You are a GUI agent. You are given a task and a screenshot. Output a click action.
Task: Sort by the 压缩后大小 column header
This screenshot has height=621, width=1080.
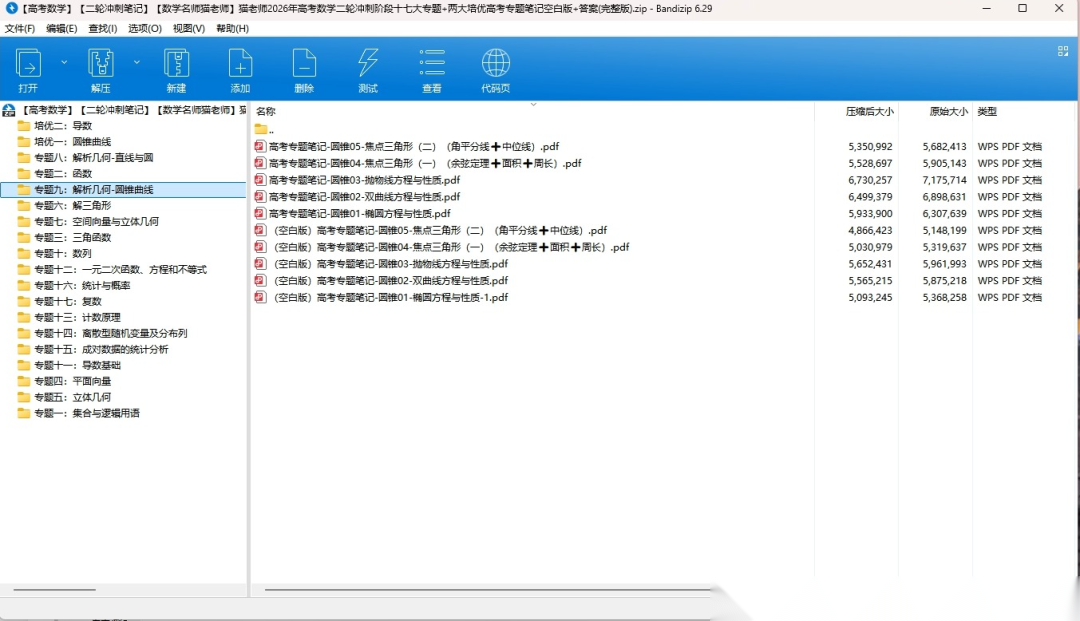(869, 111)
